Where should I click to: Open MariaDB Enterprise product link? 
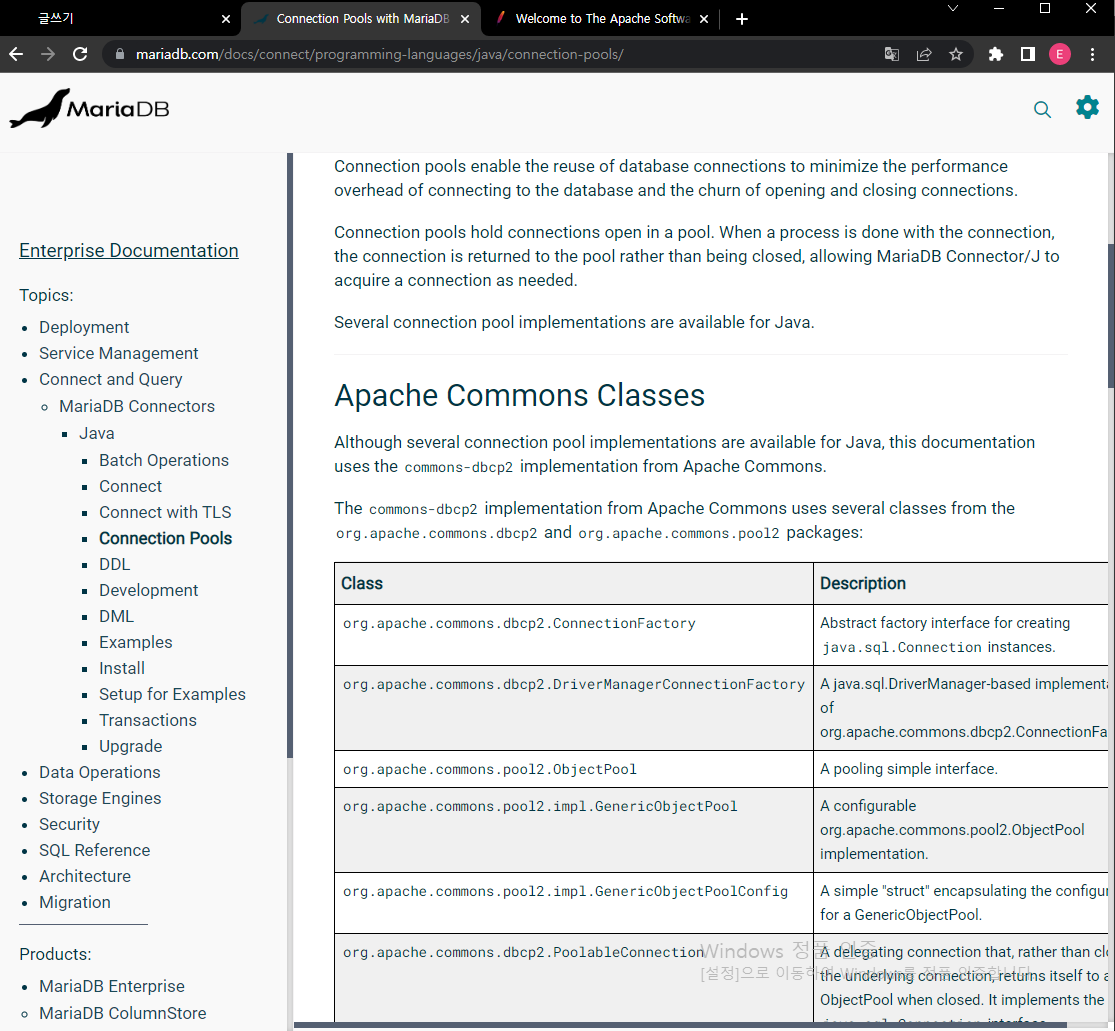tap(112, 986)
